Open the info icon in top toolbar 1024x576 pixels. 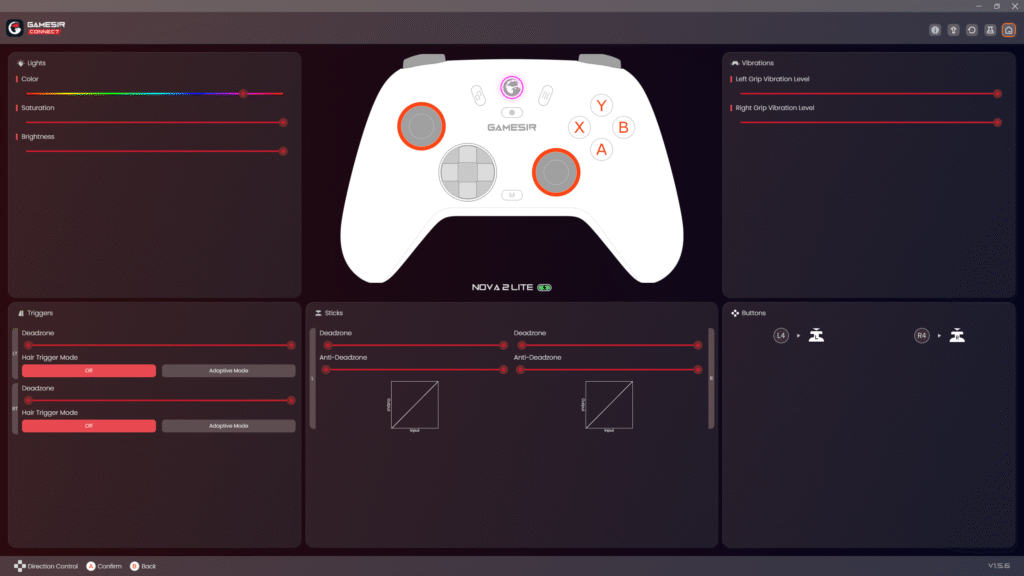(x=935, y=30)
